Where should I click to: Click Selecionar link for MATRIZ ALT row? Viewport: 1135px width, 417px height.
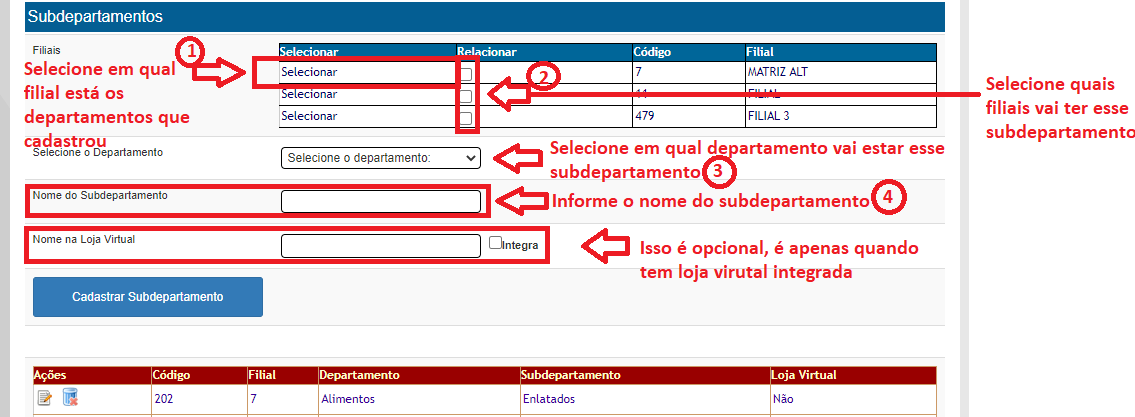[x=309, y=73]
